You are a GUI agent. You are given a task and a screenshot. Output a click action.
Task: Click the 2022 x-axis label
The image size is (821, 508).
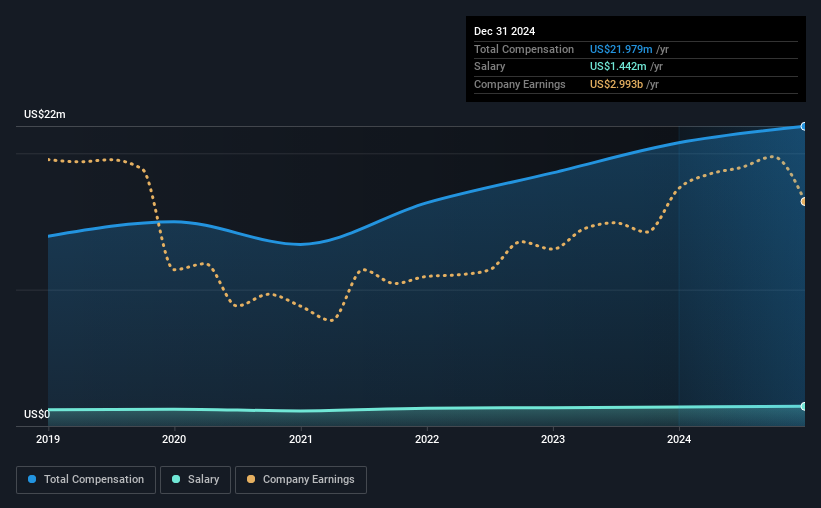coord(427,439)
